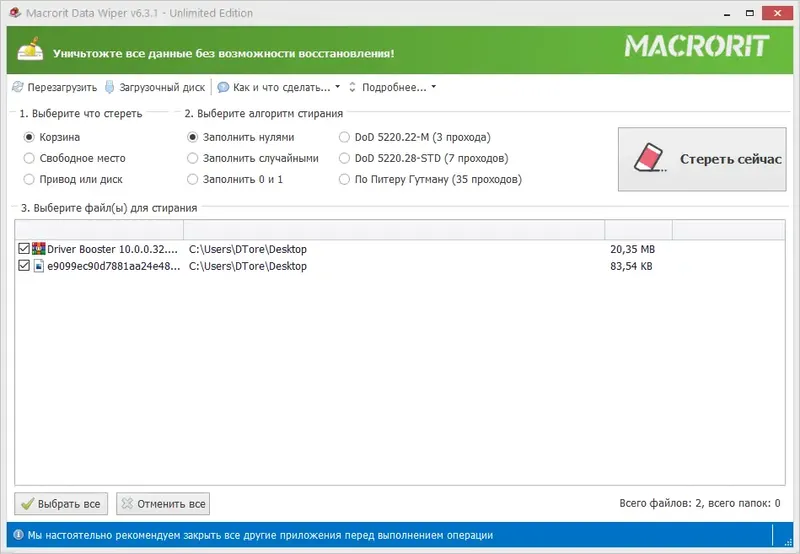Image resolution: width=800 pixels, height=554 pixels.
Task: Click Загрузочный диск toolbar item
Action: [155, 87]
